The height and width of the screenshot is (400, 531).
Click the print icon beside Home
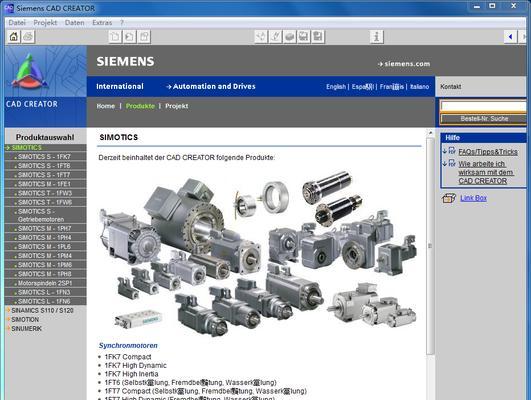[28, 37]
